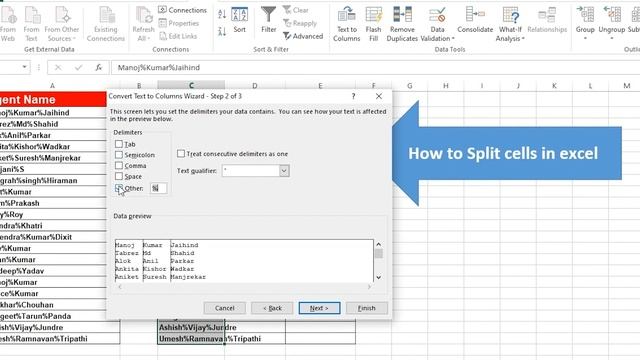
Task: Toggle the Filter funnel button
Action: click(x=269, y=20)
